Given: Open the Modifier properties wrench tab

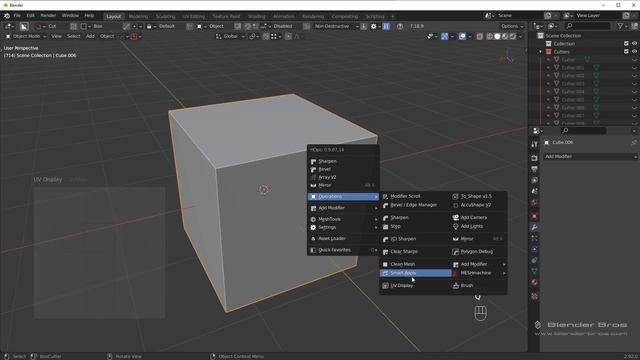Looking at the screenshot, I should pyautogui.click(x=534, y=227).
